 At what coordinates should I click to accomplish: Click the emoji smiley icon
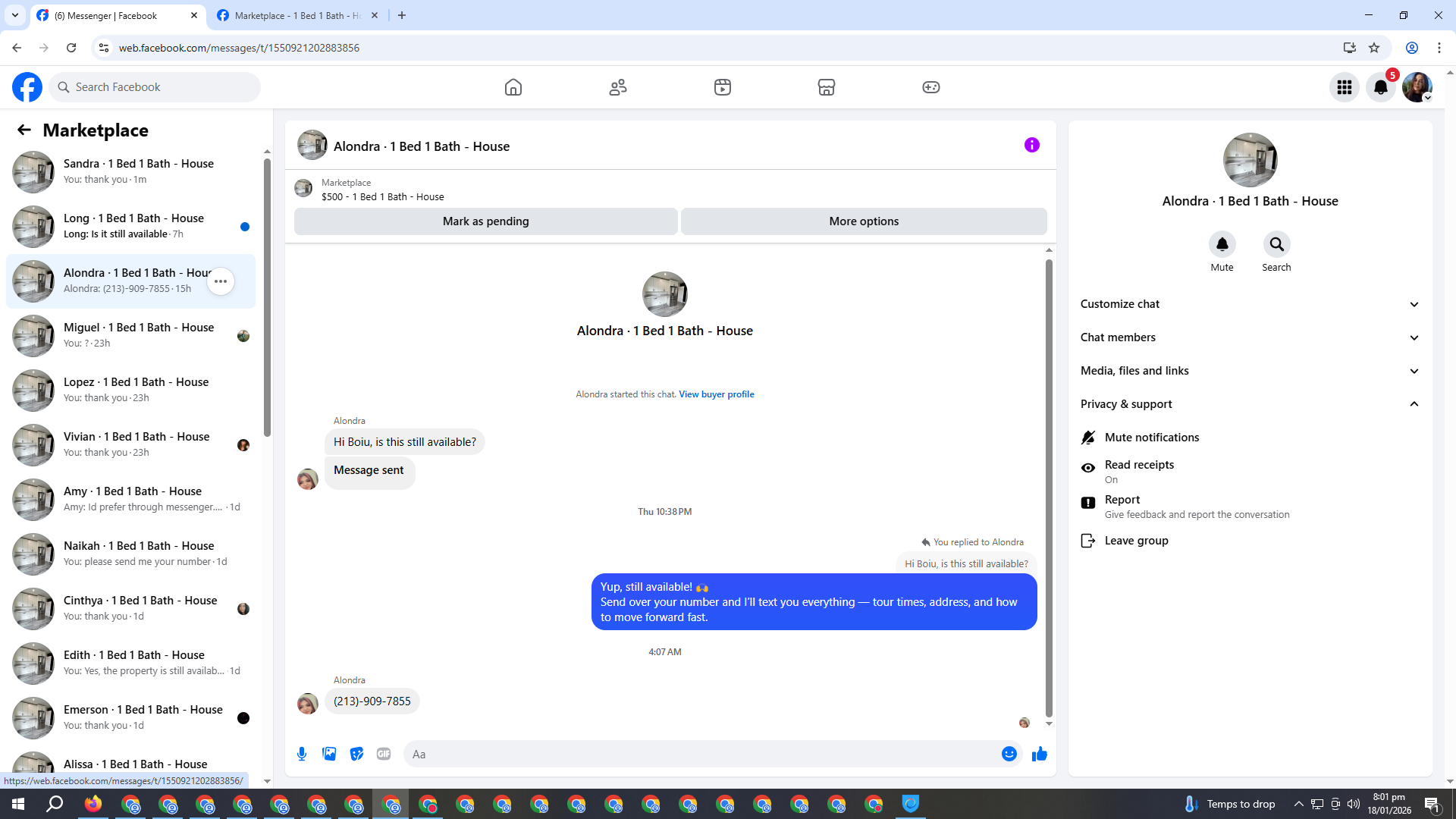coord(1009,754)
